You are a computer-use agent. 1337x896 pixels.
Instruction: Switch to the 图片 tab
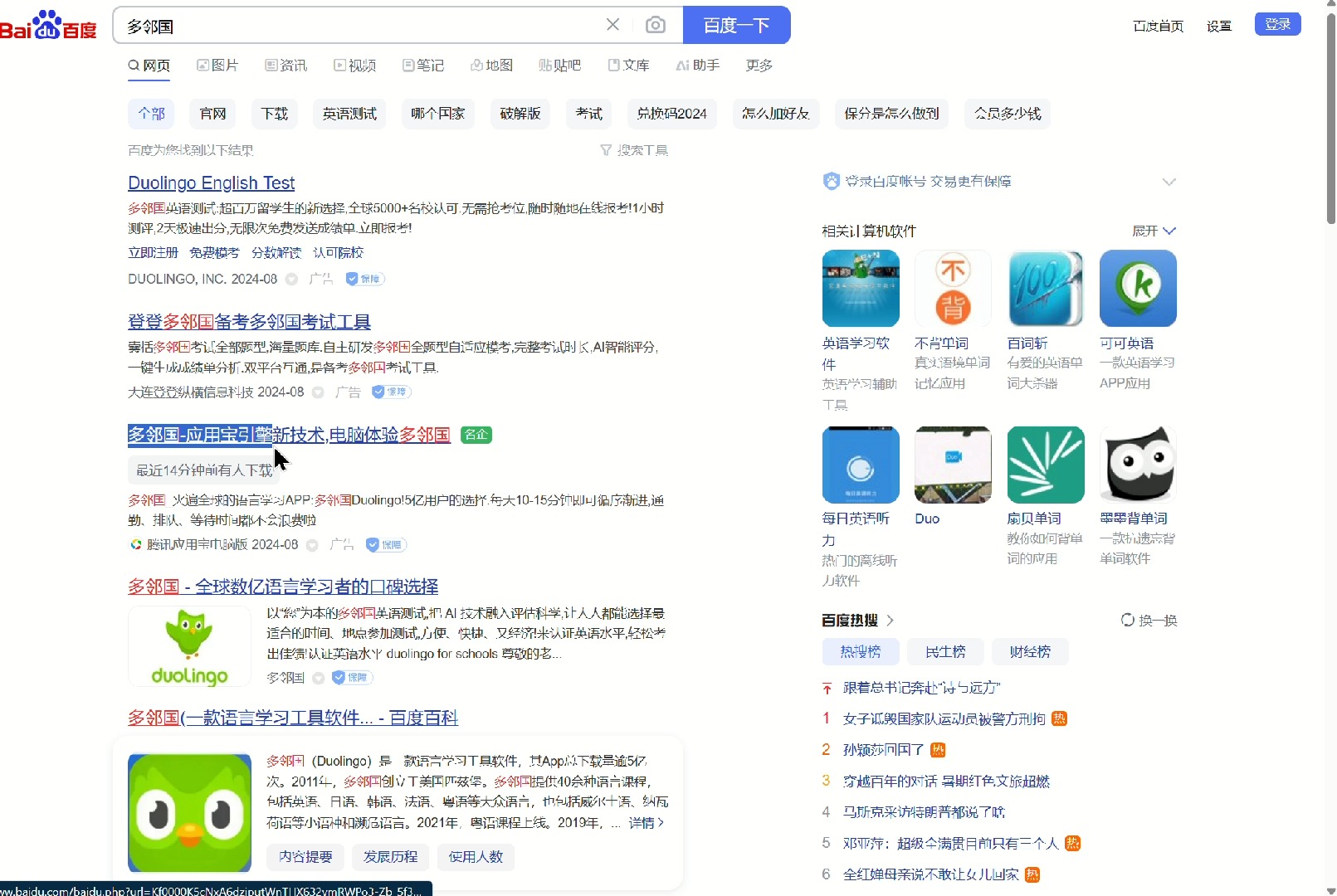click(217, 66)
